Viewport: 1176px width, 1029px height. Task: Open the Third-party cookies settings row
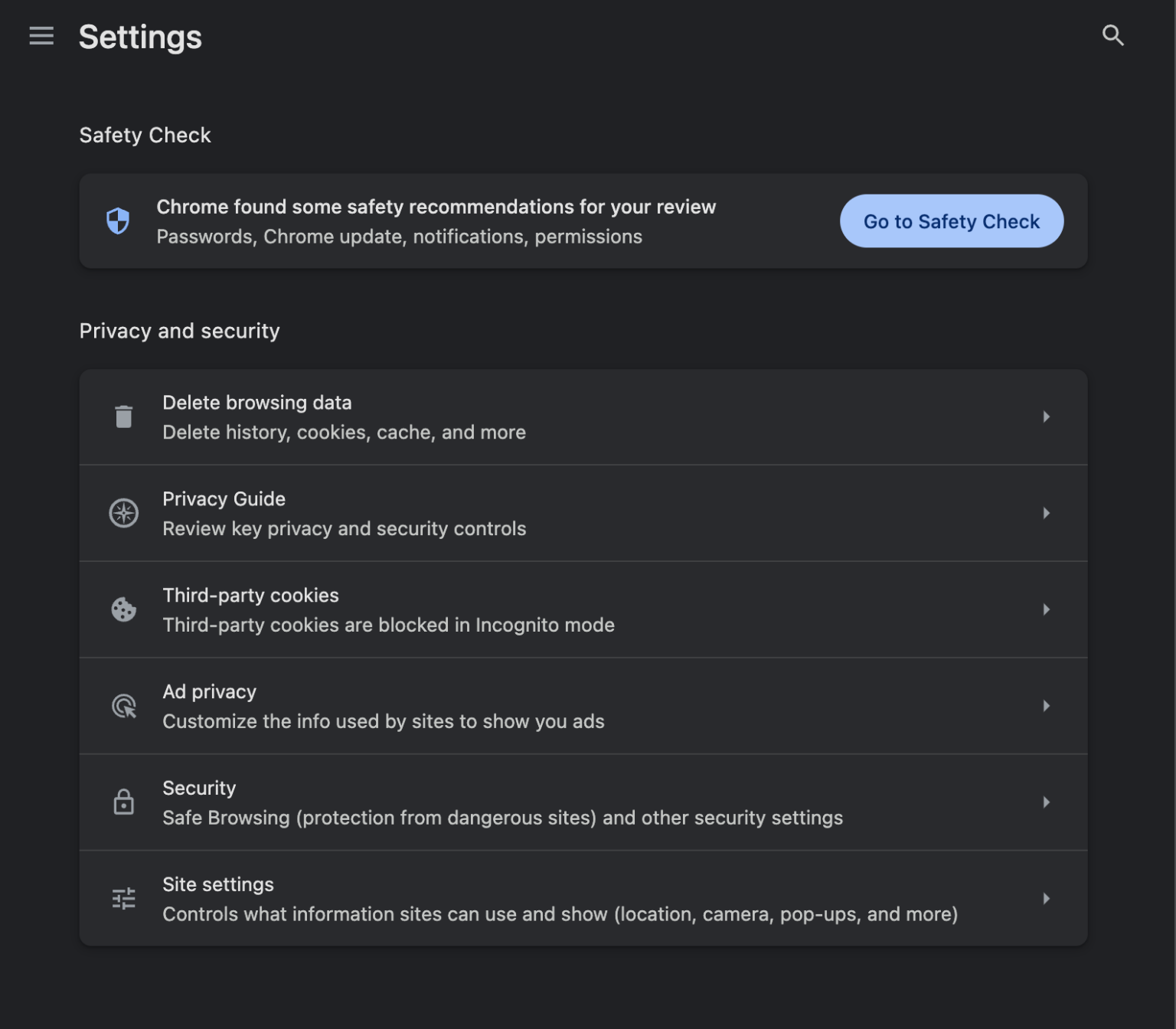tap(536, 609)
